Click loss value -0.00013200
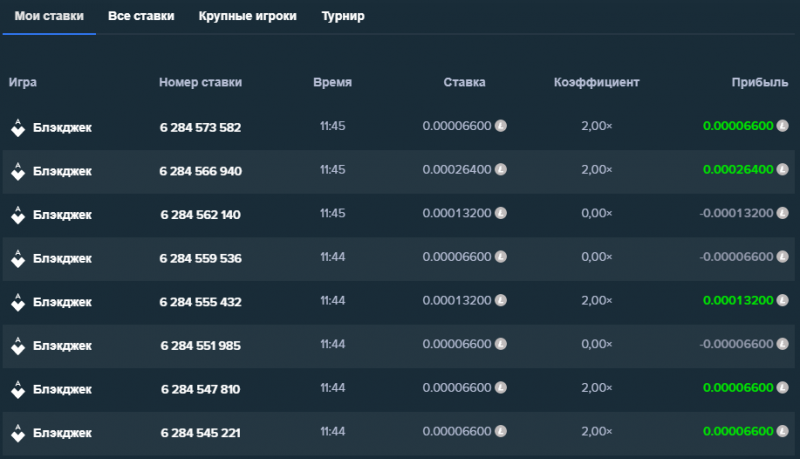Viewport: 800px width, 459px height. click(736, 213)
